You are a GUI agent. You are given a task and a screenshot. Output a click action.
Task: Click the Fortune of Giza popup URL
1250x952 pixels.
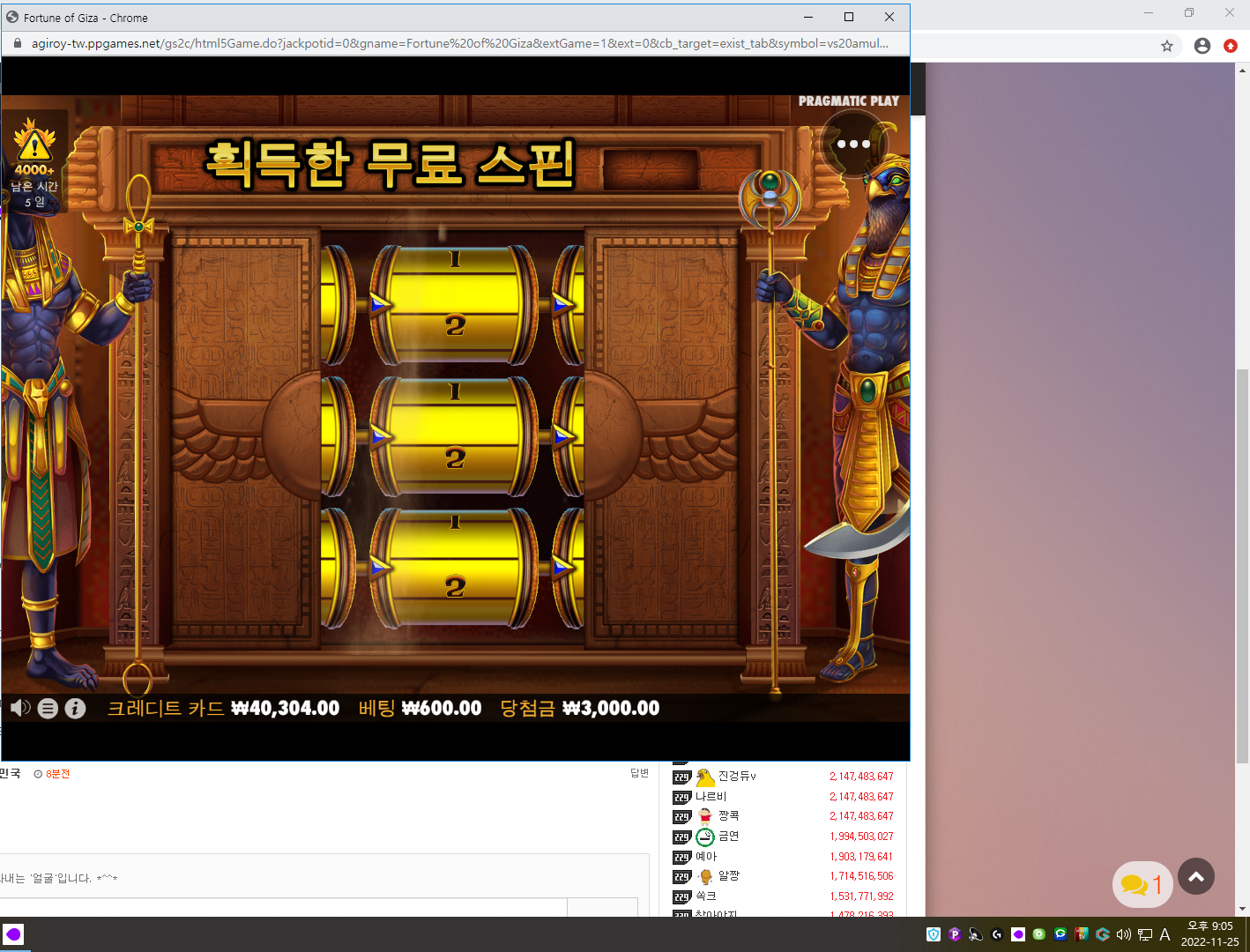[x=459, y=43]
